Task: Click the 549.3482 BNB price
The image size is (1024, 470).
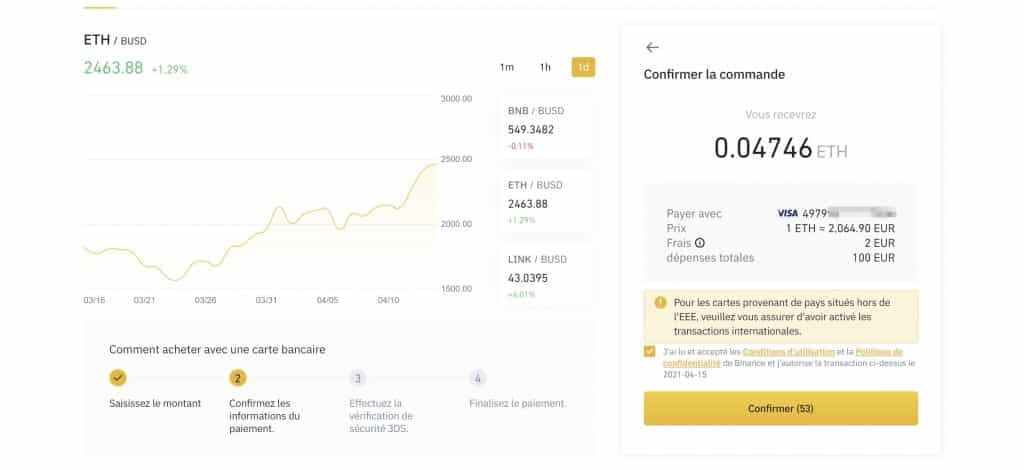Action: pyautogui.click(x=531, y=129)
